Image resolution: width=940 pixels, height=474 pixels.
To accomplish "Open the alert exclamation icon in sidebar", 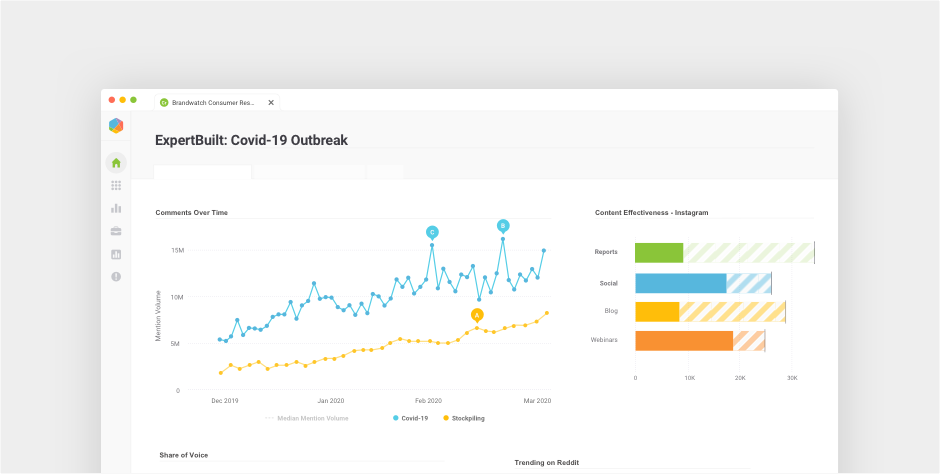I will pos(116,276).
